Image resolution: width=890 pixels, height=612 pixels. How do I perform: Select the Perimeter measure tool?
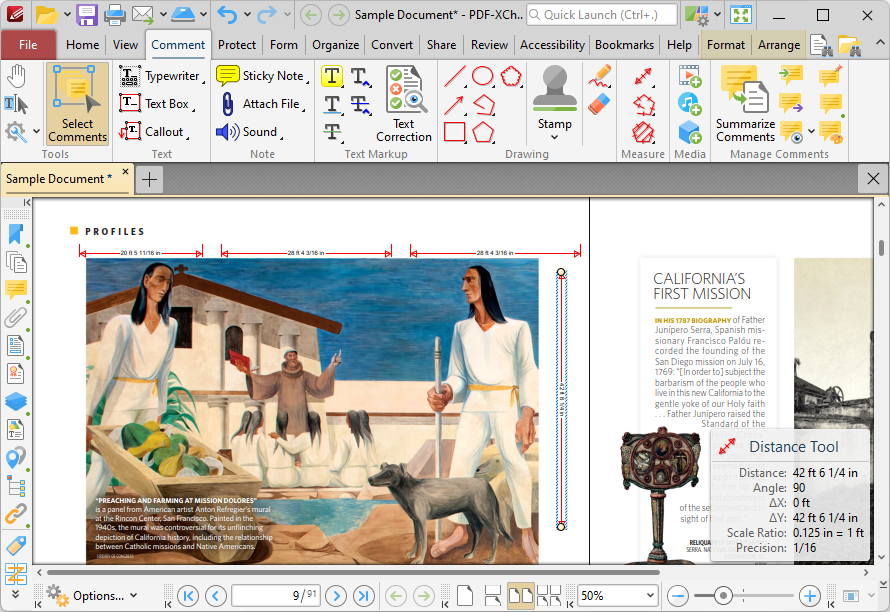[x=643, y=104]
